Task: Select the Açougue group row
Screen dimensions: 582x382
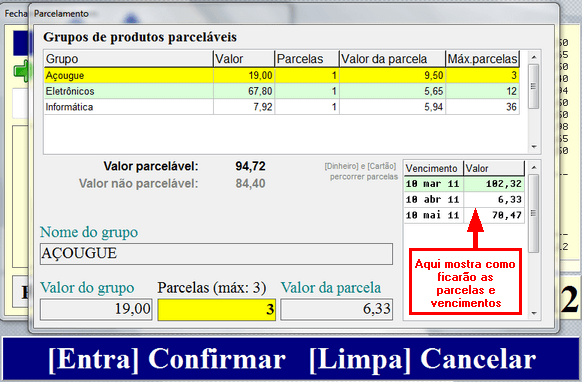Action: 281,75
